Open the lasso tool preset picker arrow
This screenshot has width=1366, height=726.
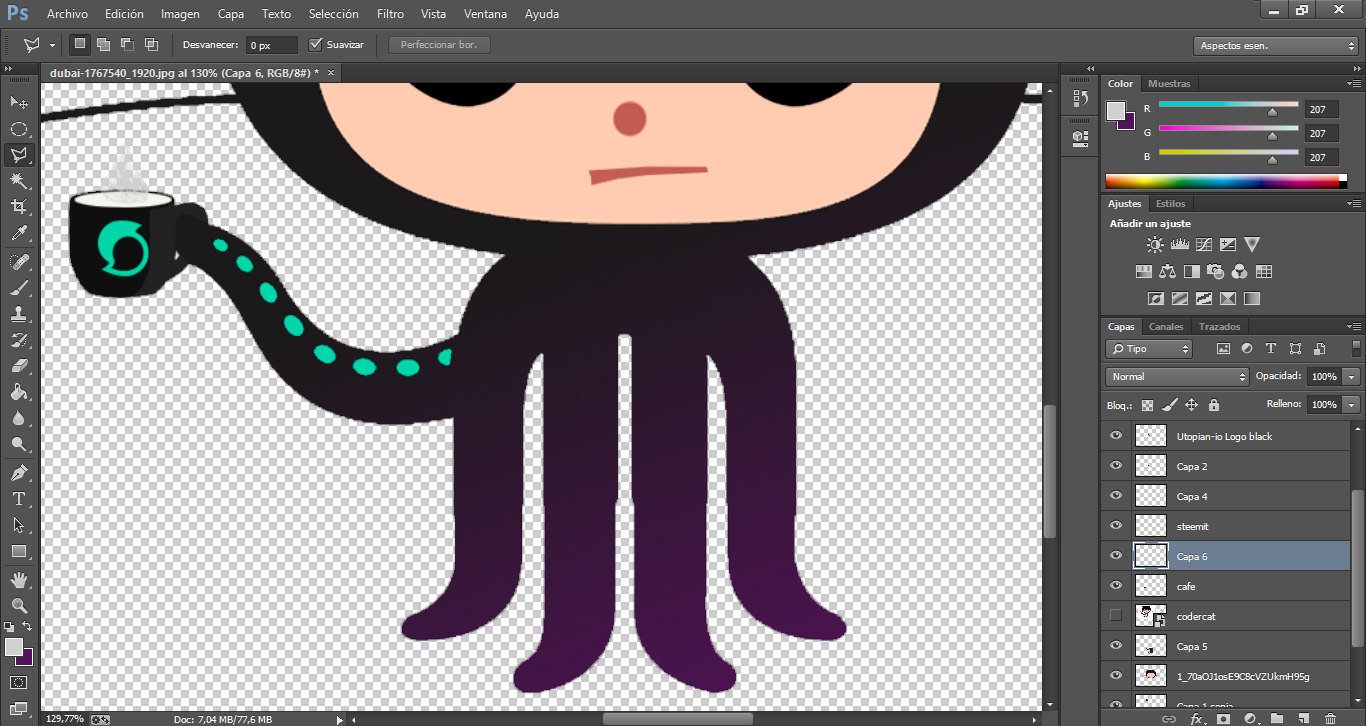click(52, 45)
